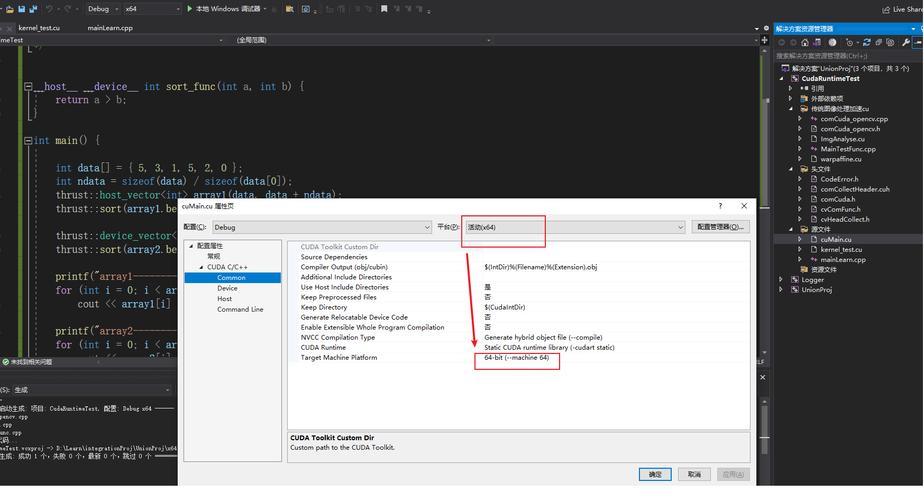Expand the 外部依赖项 node
This screenshot has width=924, height=500.
coord(791,98)
